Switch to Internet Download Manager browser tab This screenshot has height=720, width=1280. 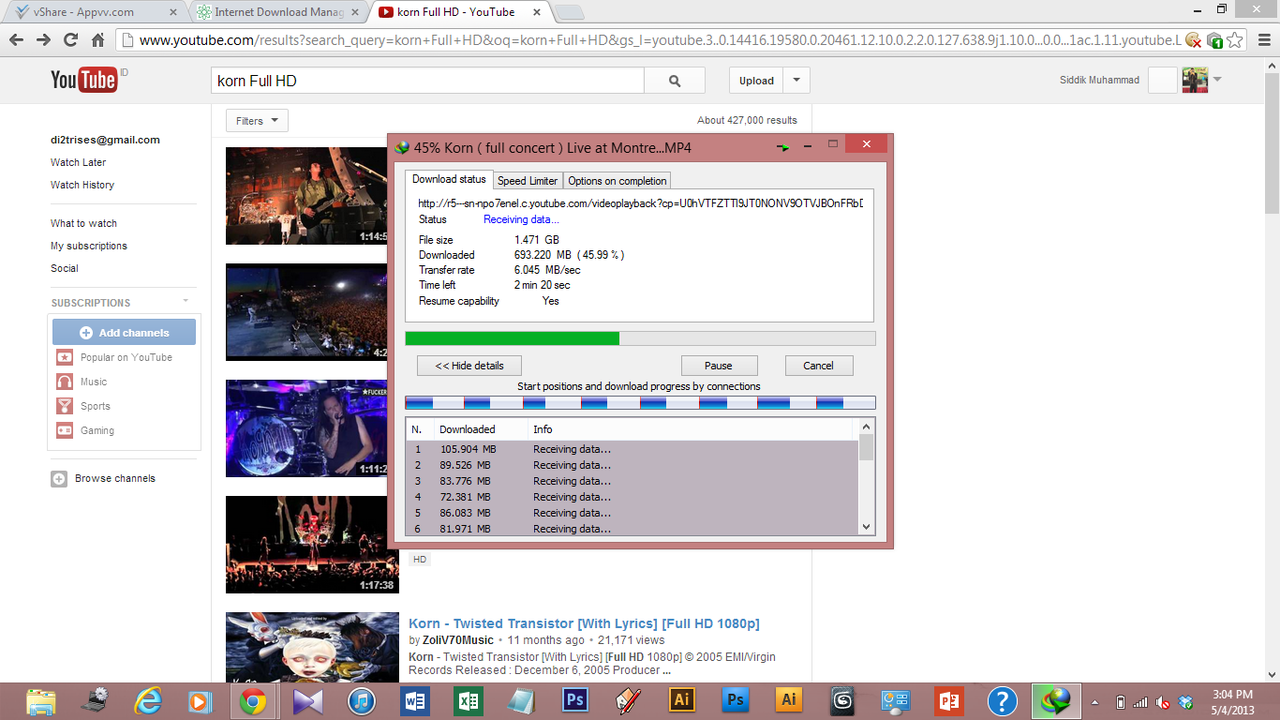[x=277, y=12]
